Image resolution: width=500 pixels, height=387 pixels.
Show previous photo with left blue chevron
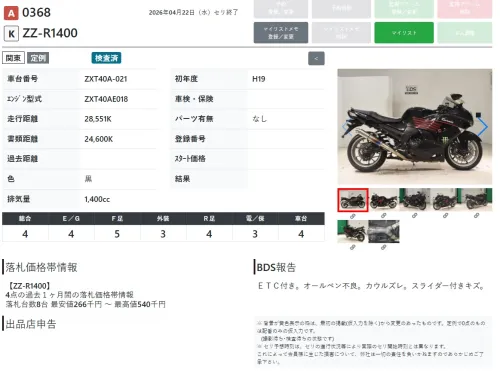tap(347, 127)
